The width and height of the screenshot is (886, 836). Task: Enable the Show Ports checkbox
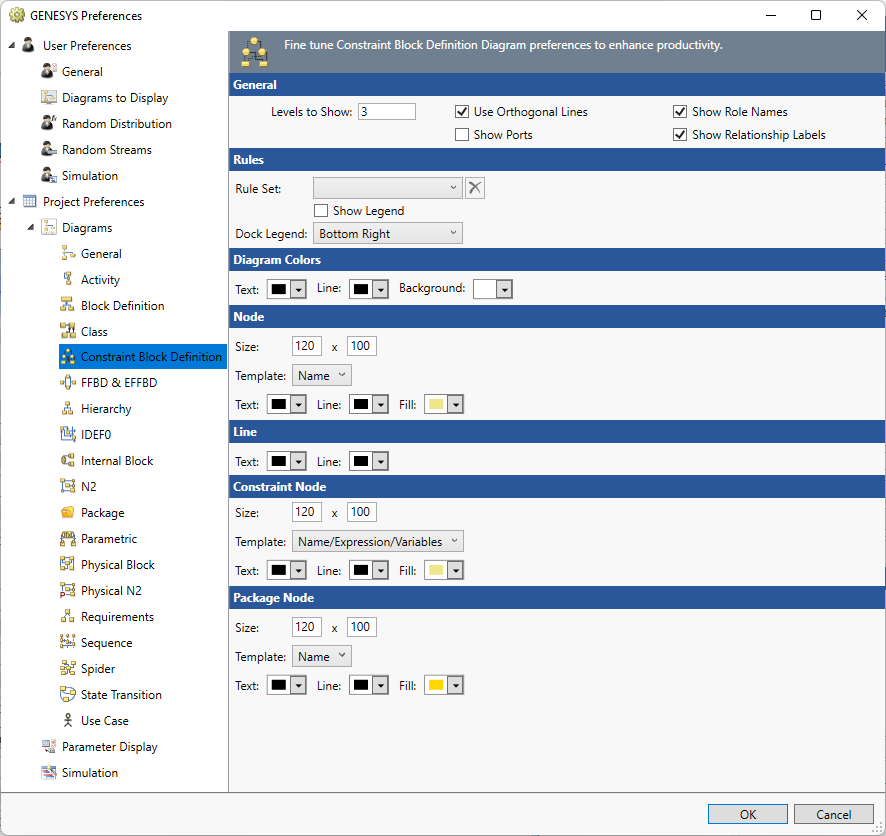[462, 135]
